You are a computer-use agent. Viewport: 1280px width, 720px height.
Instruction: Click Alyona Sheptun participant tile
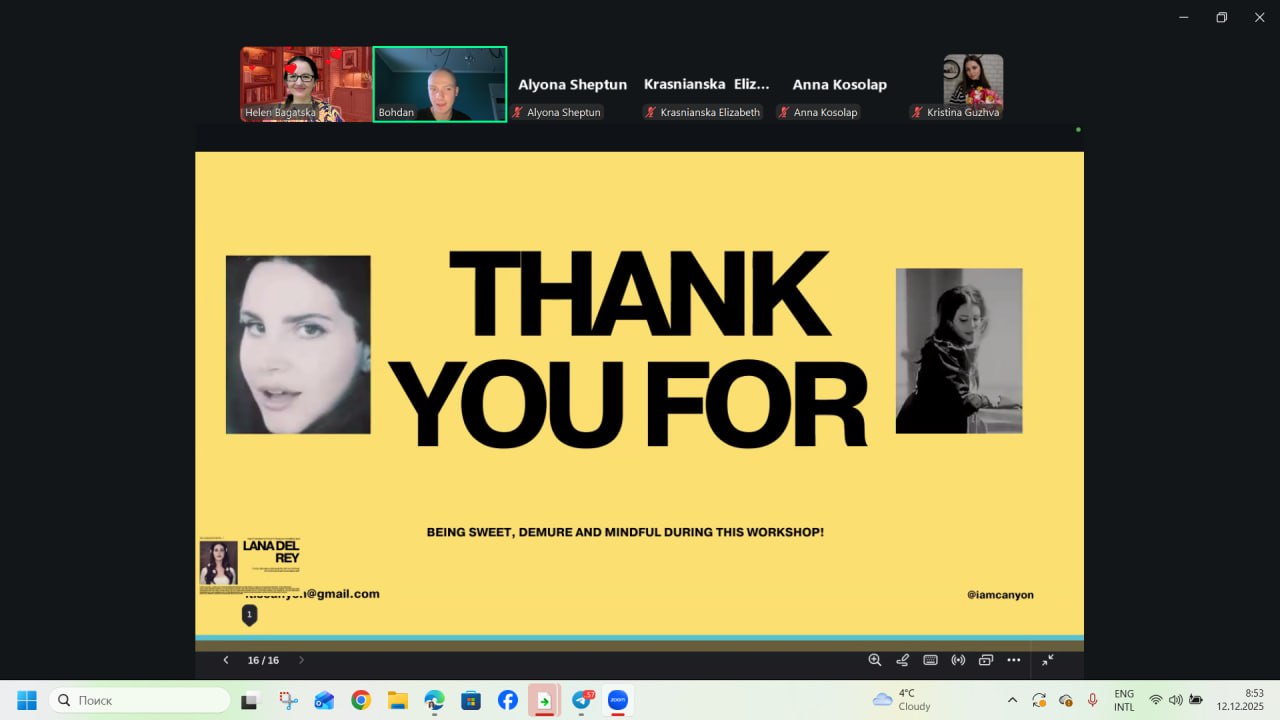pos(572,86)
